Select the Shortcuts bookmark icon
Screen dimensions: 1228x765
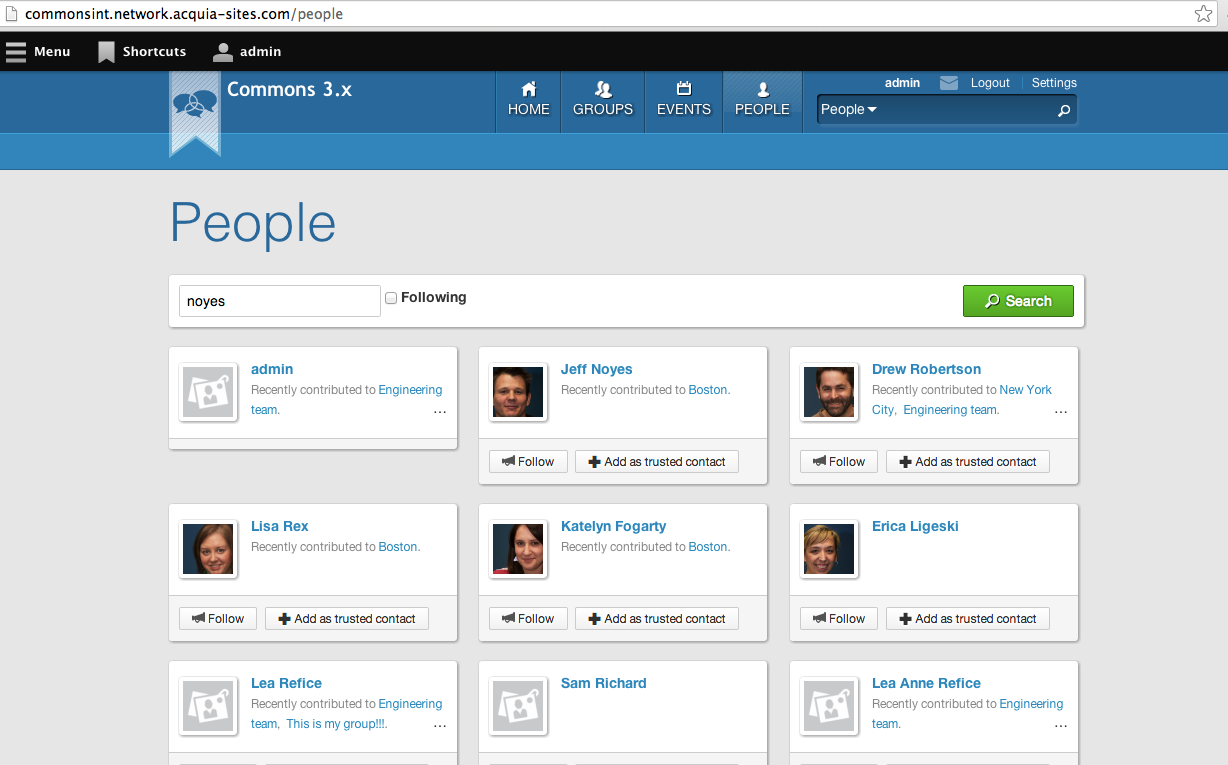(104, 51)
